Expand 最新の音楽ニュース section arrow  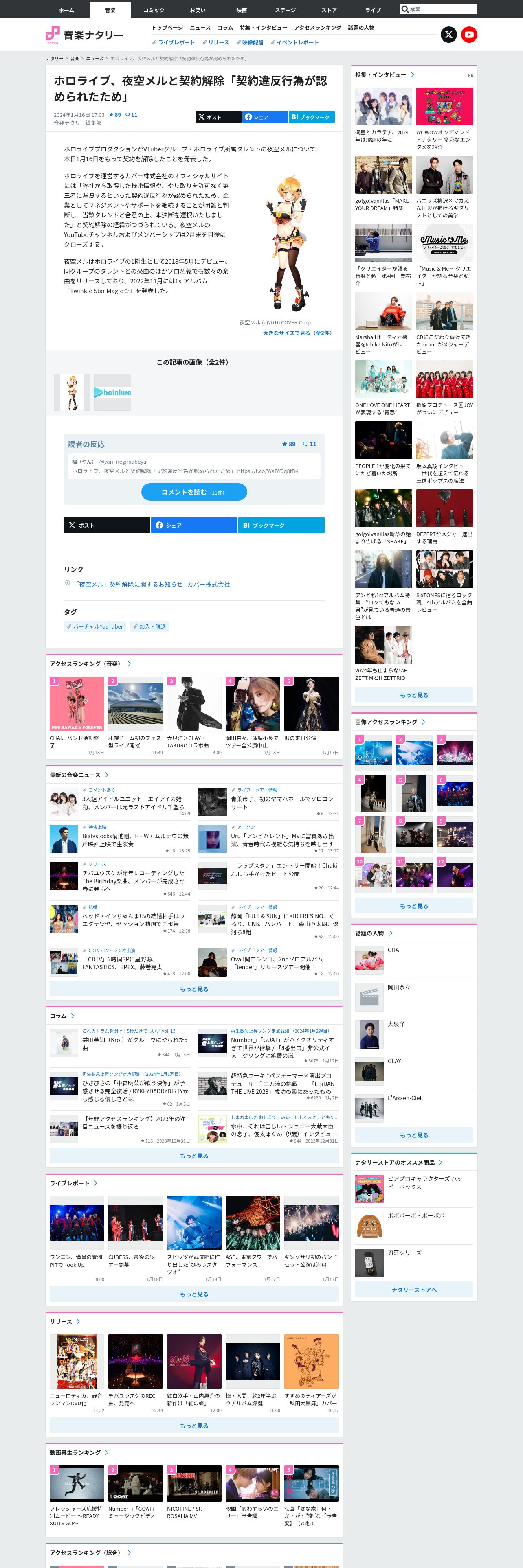(x=107, y=775)
